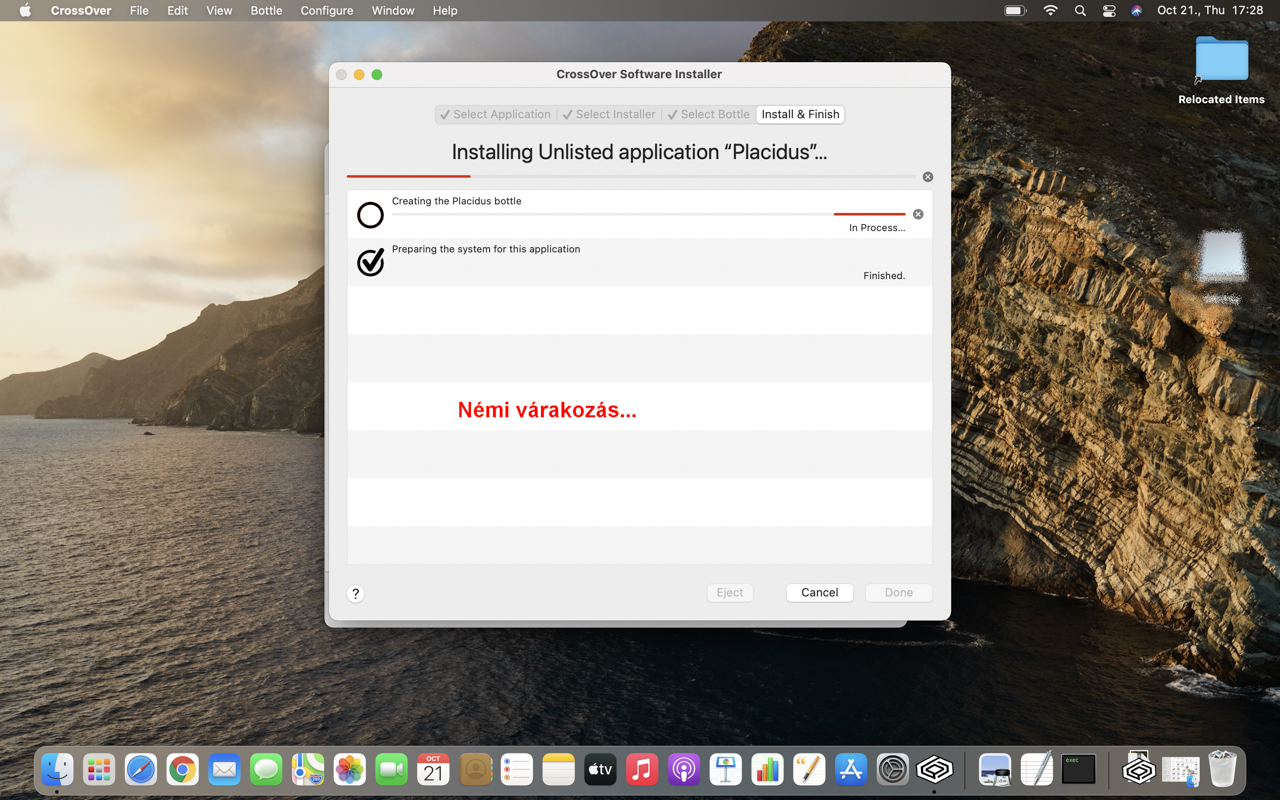1280x800 pixels.
Task: Click the running CrossOver icon beside System Preferences
Action: tap(935, 769)
